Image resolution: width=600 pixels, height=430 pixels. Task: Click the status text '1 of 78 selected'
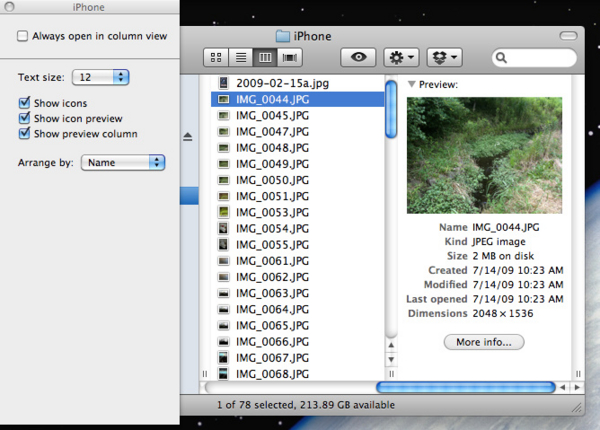pyautogui.click(x=256, y=405)
